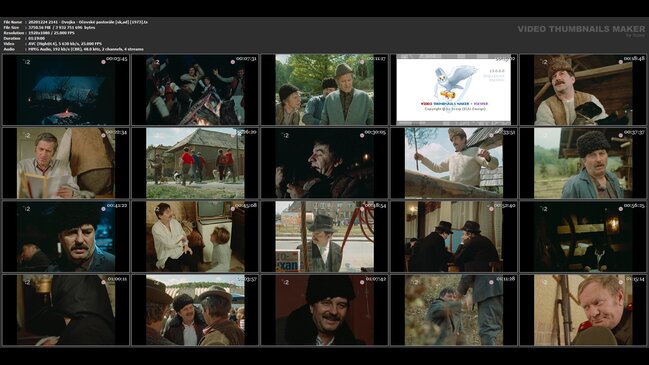This screenshot has height=365, width=649.
Task: Open the thumbnail stamped 00:33:51
Action: coord(454,163)
